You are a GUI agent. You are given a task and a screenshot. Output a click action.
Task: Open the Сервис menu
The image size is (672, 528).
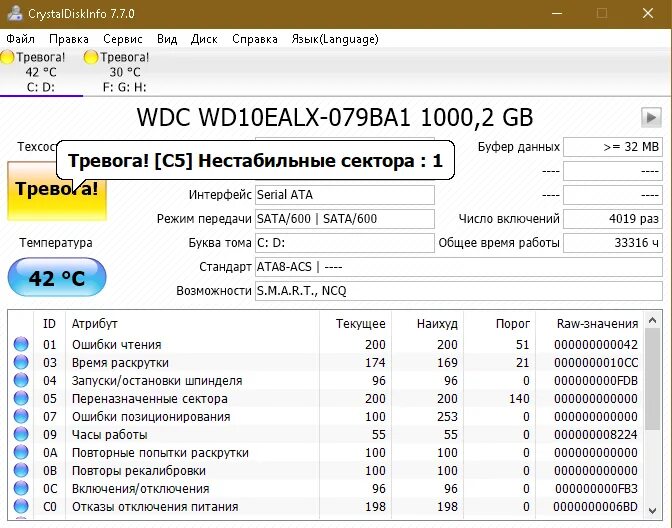point(123,39)
